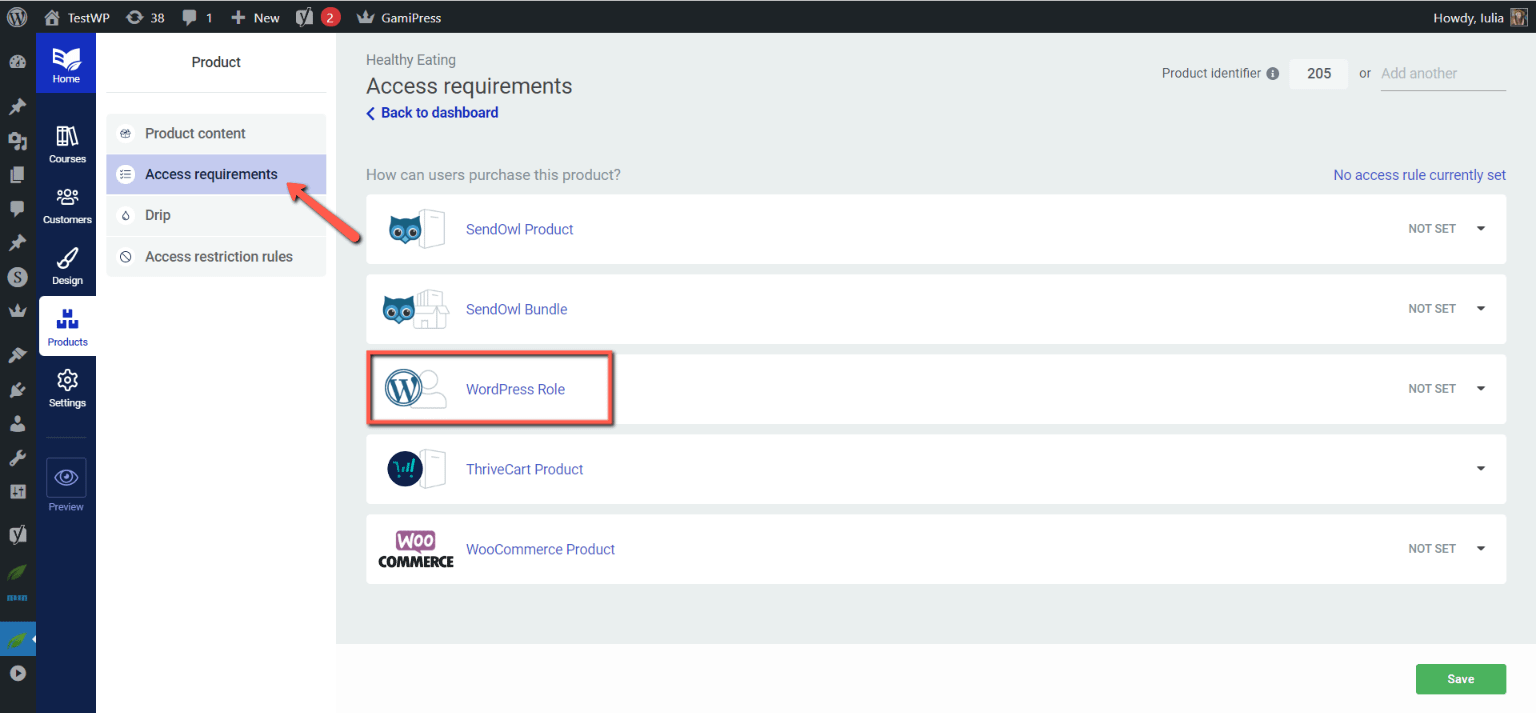Click Back to dashboard link
1536x713 pixels.
coord(432,113)
